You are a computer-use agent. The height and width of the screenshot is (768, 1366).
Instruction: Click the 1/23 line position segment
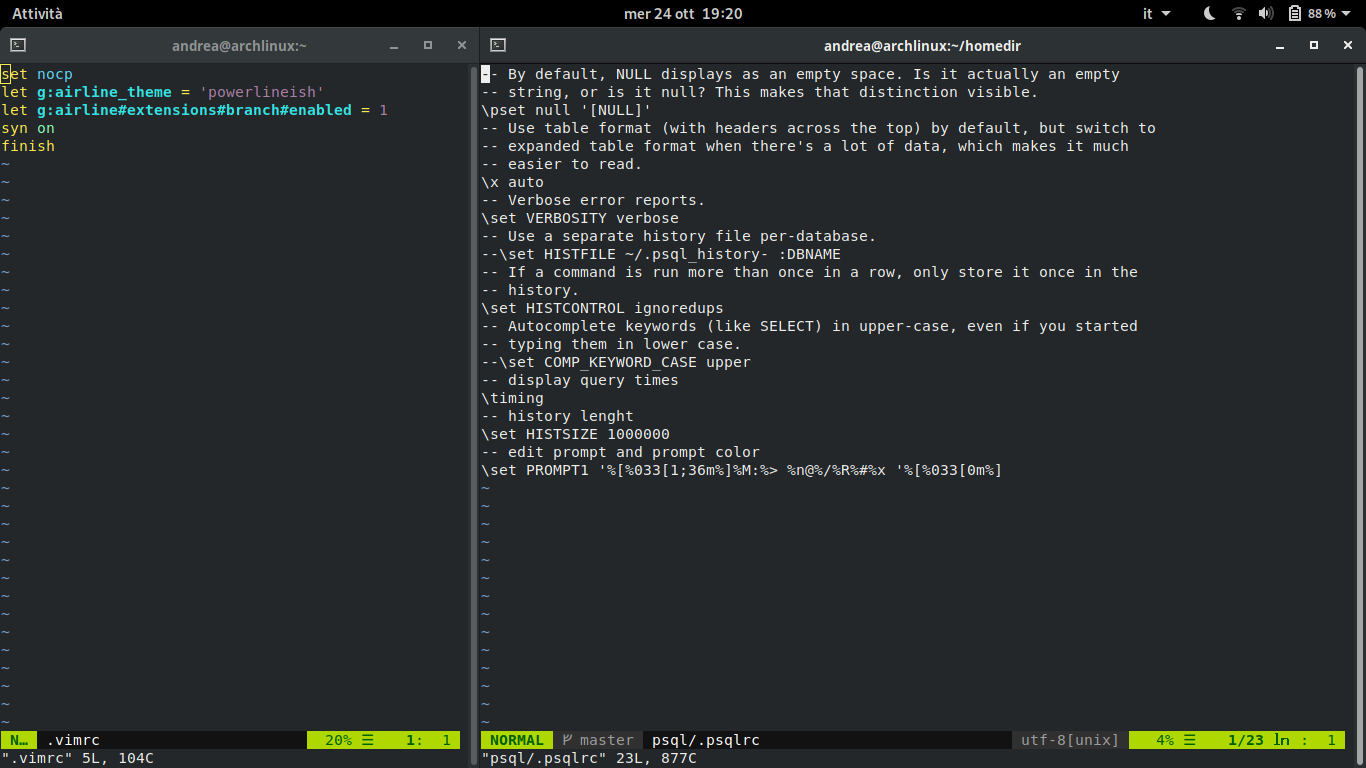[x=1247, y=740]
